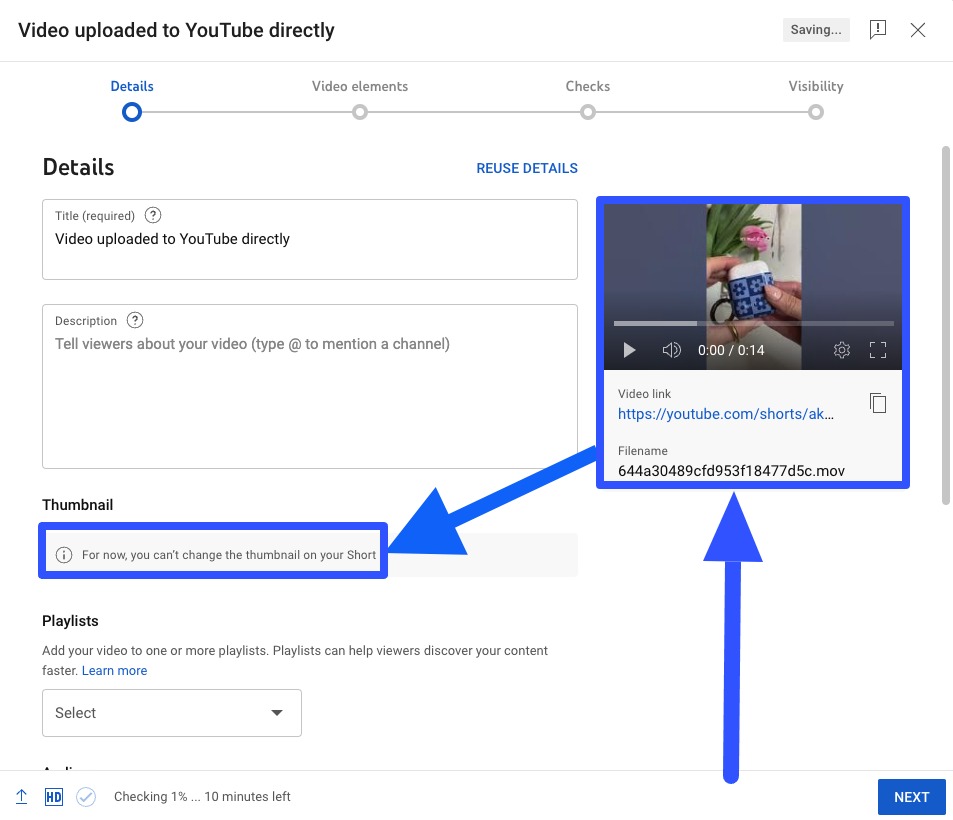The height and width of the screenshot is (820, 953).
Task: Open the video player settings gear
Action: tap(841, 350)
